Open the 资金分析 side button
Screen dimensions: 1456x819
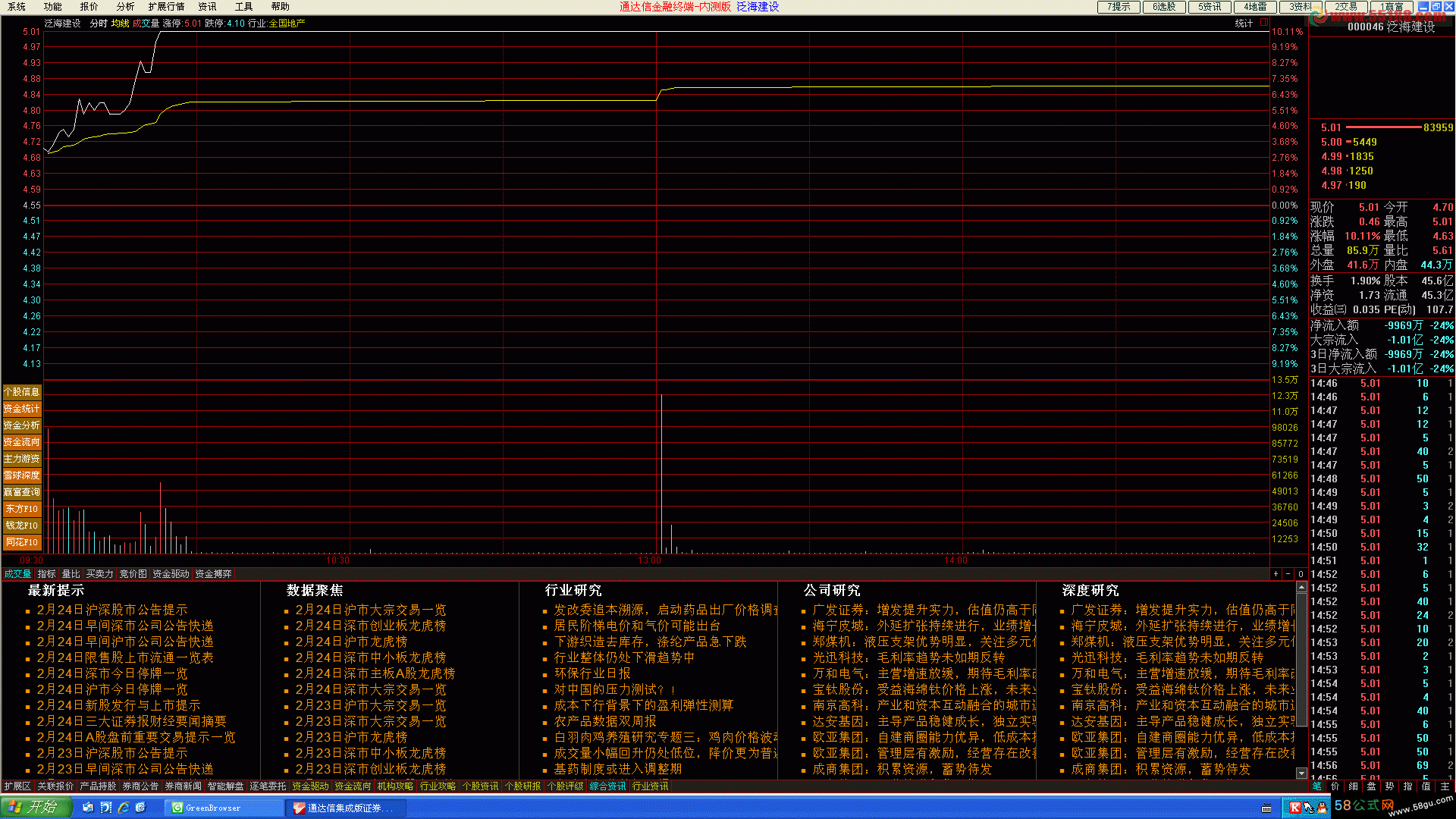(22, 425)
